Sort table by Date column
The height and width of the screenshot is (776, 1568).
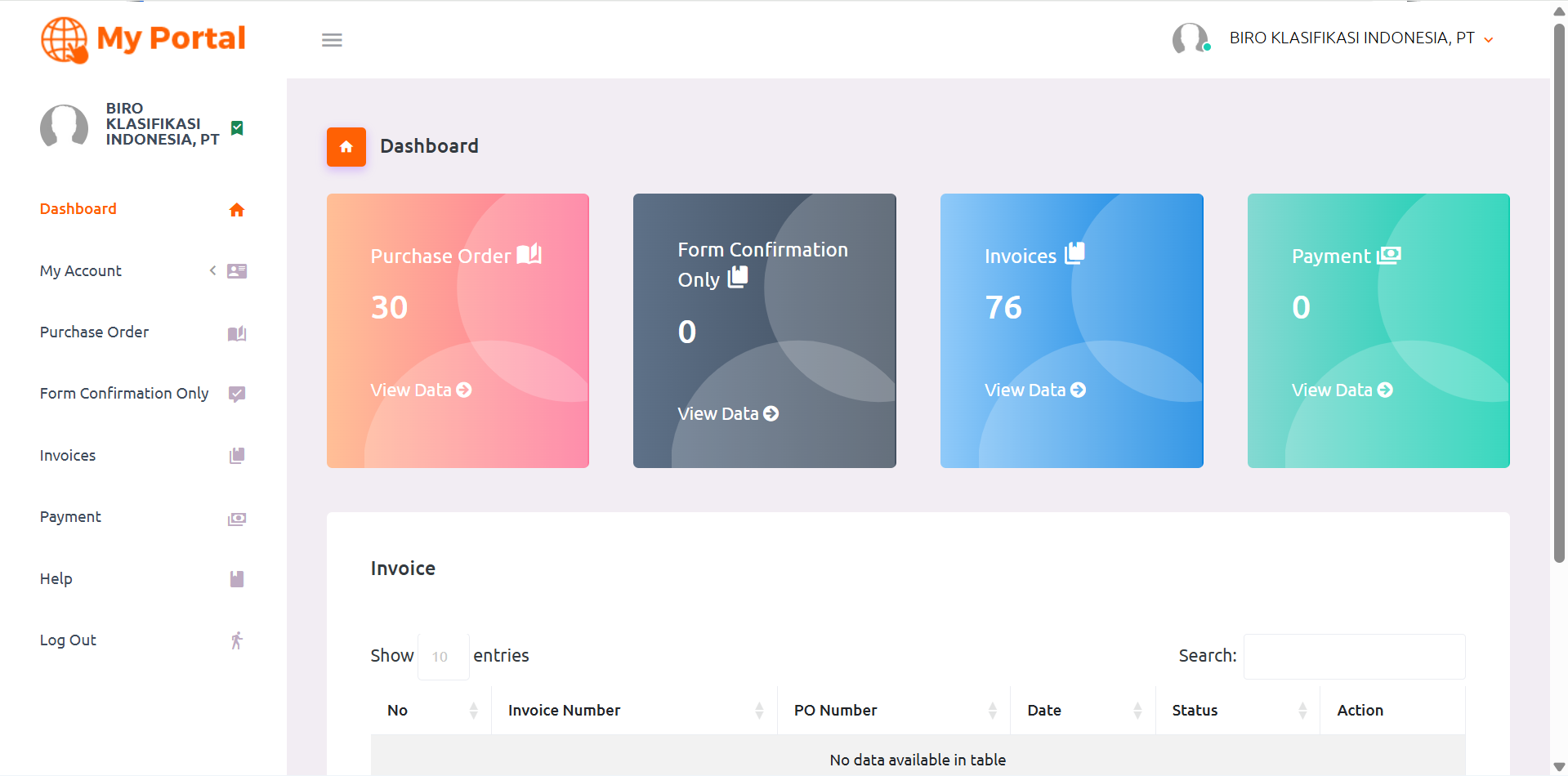(x=1083, y=711)
